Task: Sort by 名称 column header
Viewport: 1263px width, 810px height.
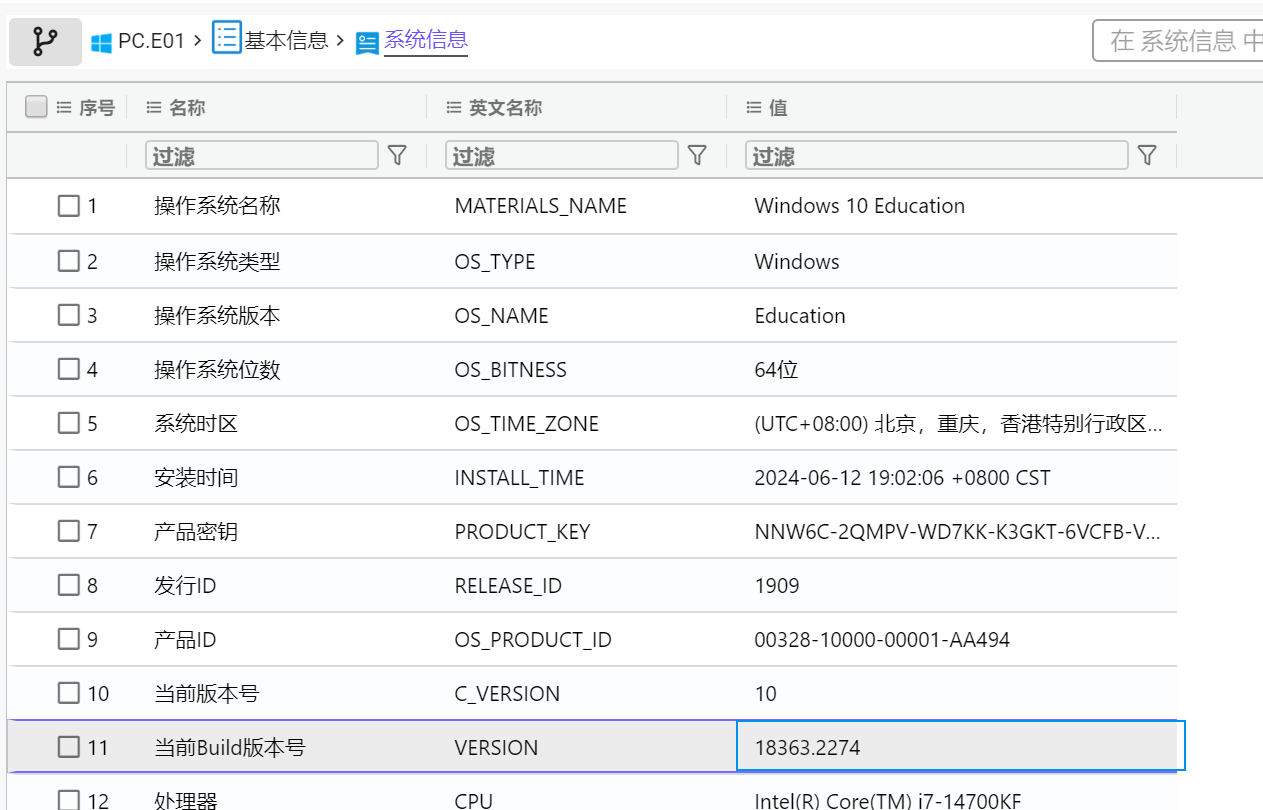Action: (187, 108)
